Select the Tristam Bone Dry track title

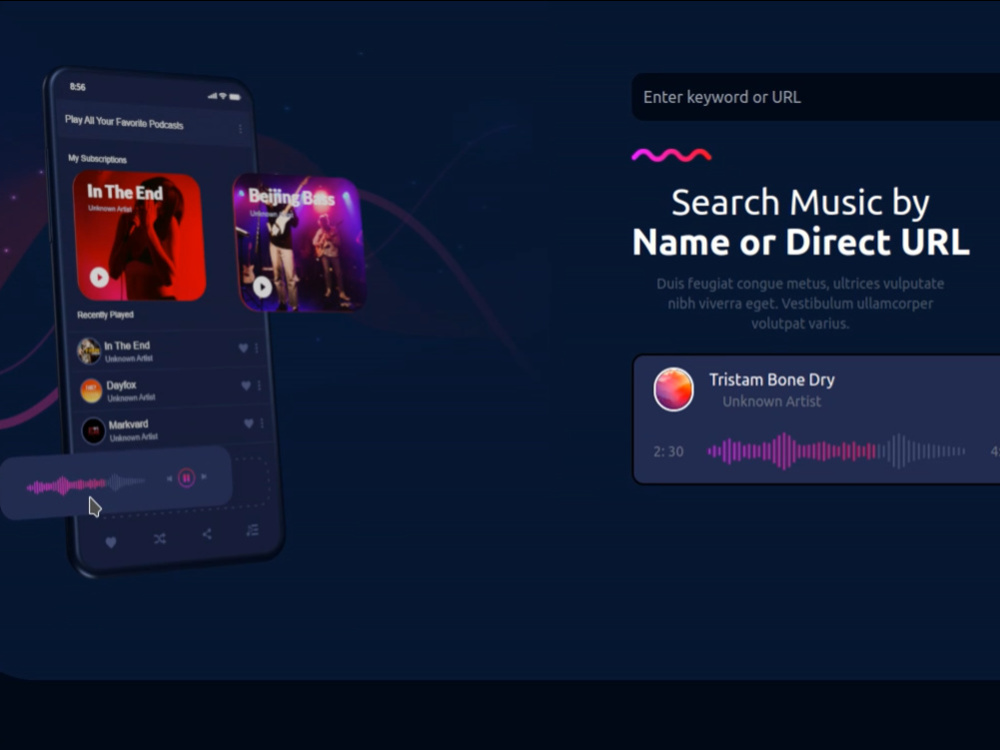772,379
